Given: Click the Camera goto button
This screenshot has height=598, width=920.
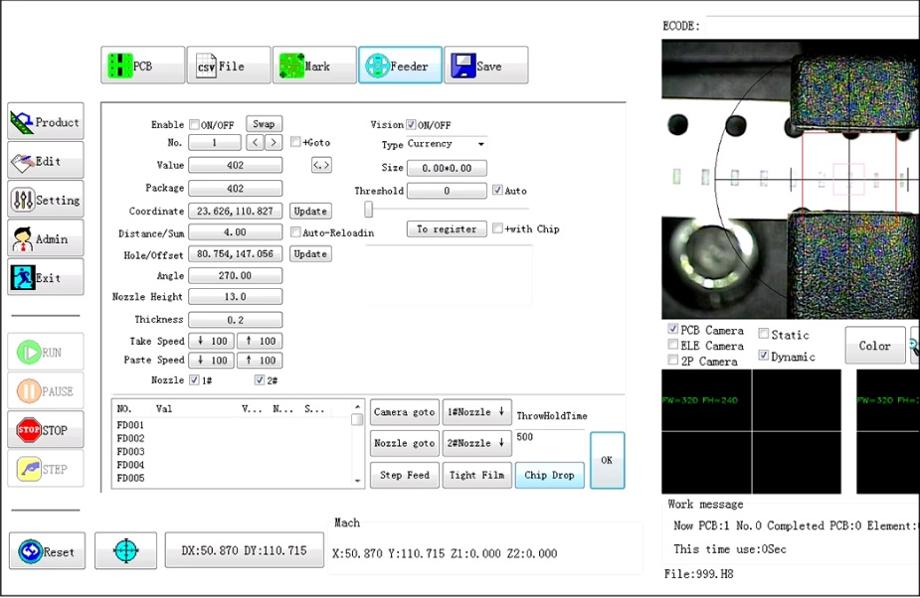Looking at the screenshot, I should coord(404,412).
